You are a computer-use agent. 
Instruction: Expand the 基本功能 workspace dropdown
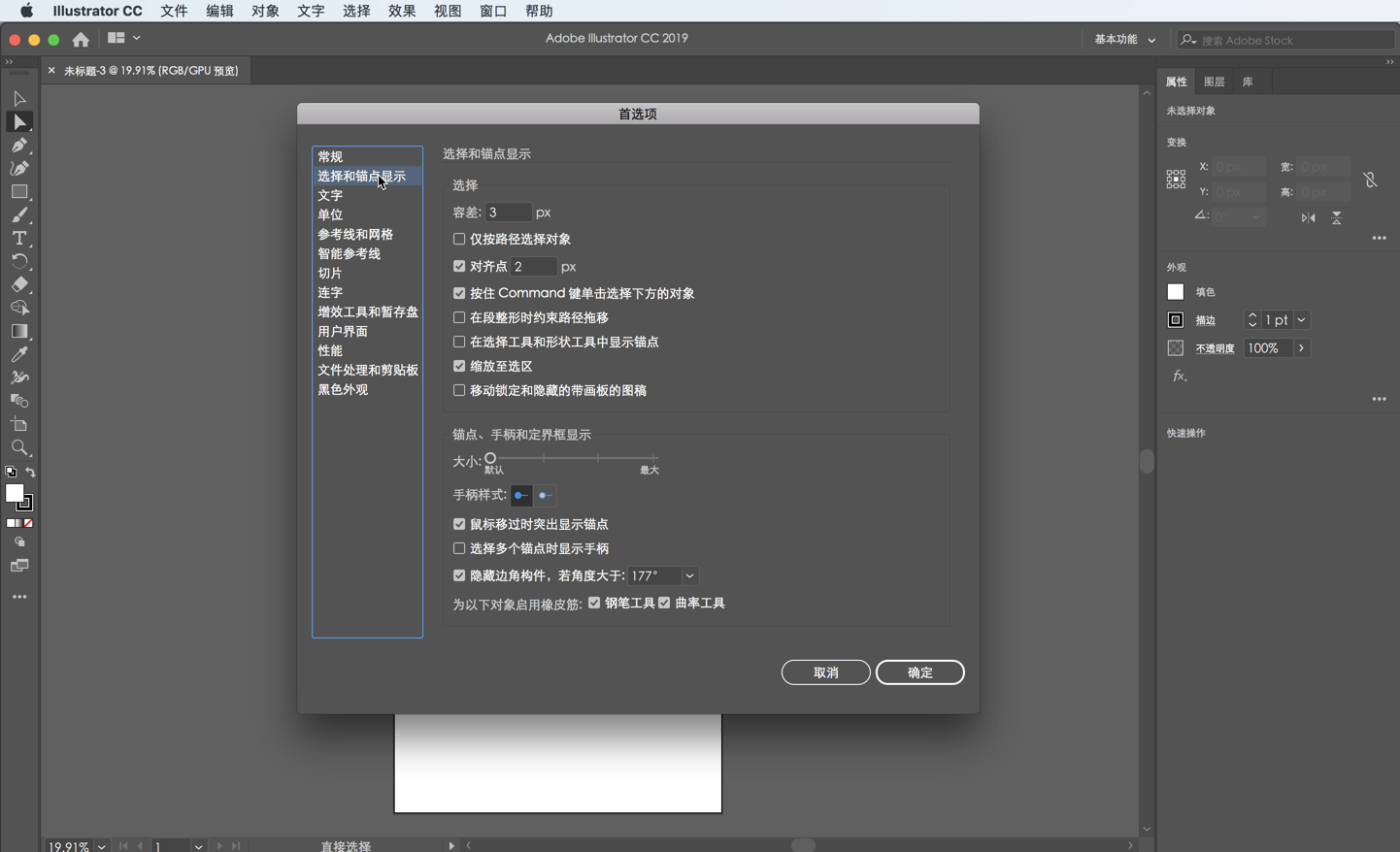(x=1125, y=40)
